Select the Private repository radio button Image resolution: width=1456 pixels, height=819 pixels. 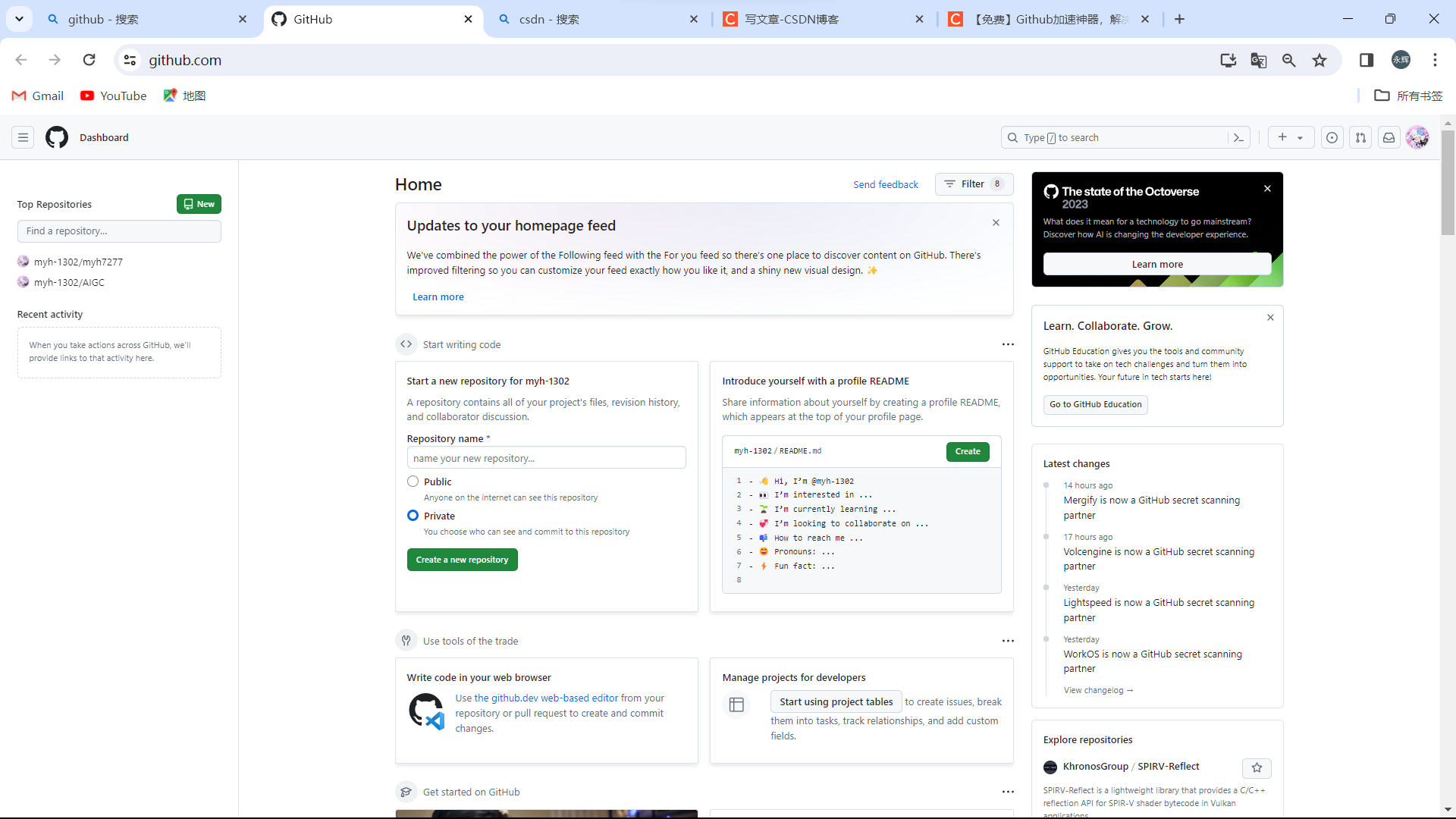(x=413, y=515)
